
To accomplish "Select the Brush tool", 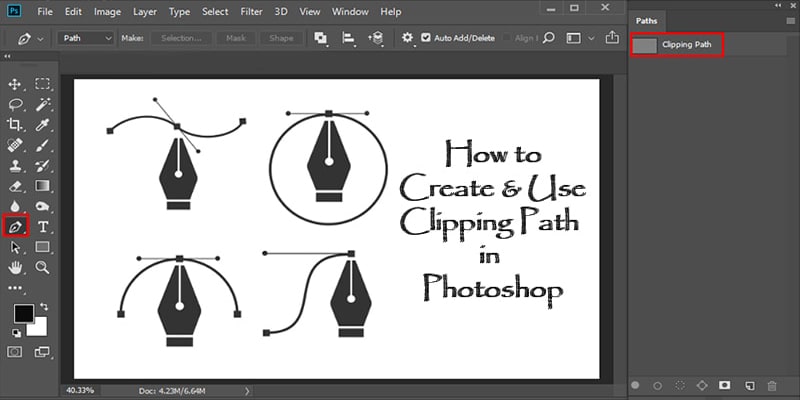I will pos(42,145).
